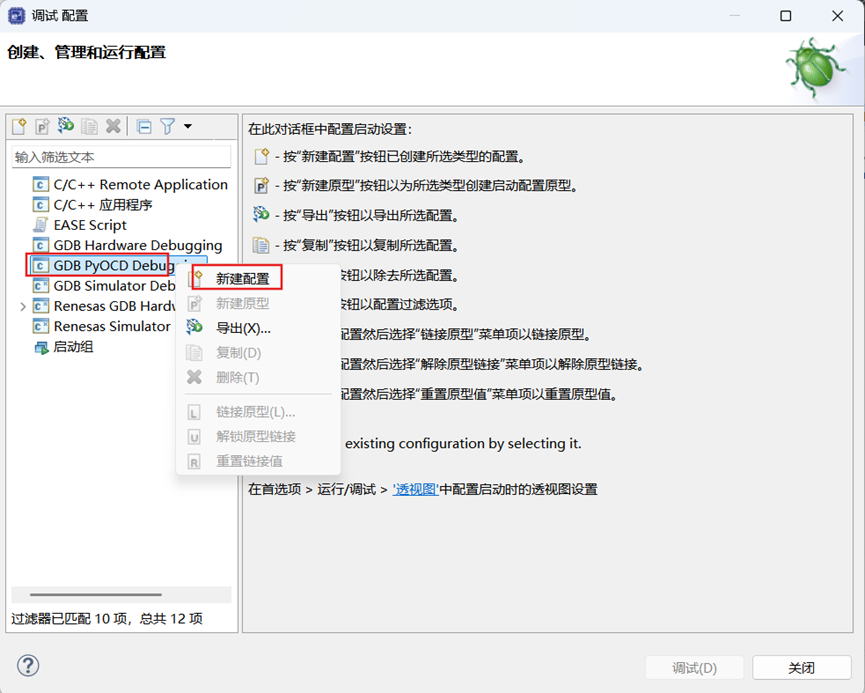Screen dimensions: 865x693
Task: Click the Duplicate configuration toolbar icon
Action: [89, 126]
